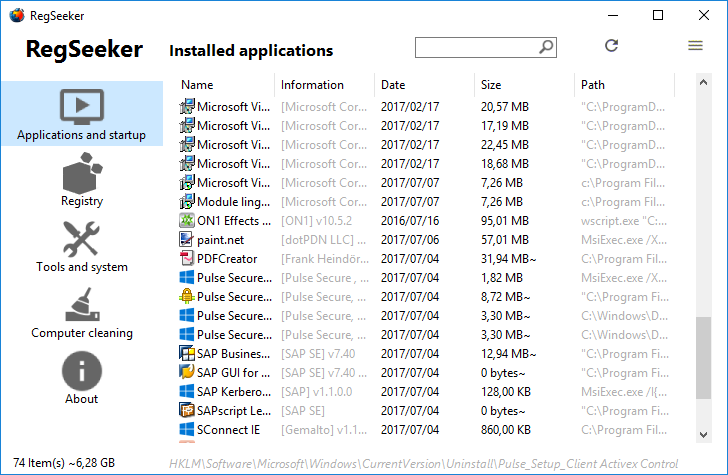
Task: Click the 57,01 MB size cell
Action: 505,240
